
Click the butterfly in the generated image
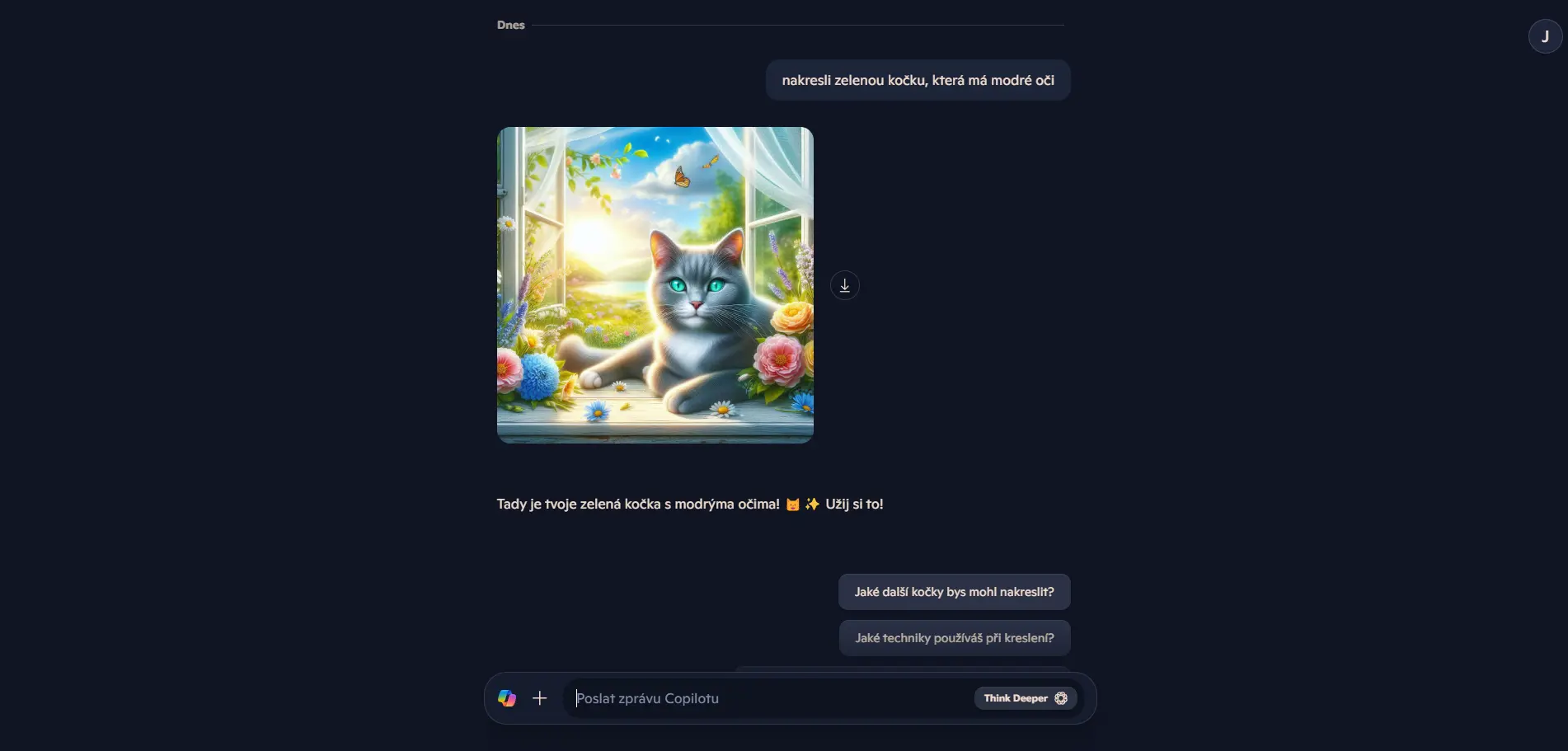[681, 176]
